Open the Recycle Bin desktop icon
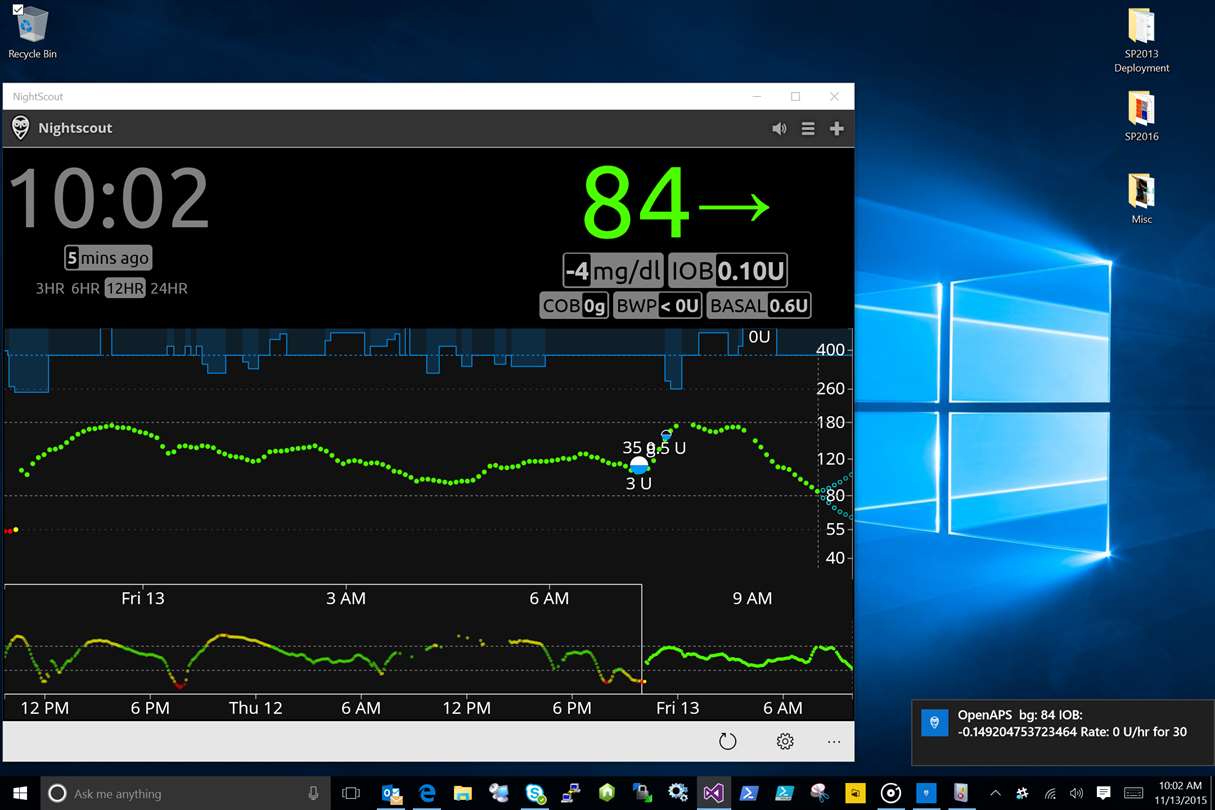 click(32, 32)
